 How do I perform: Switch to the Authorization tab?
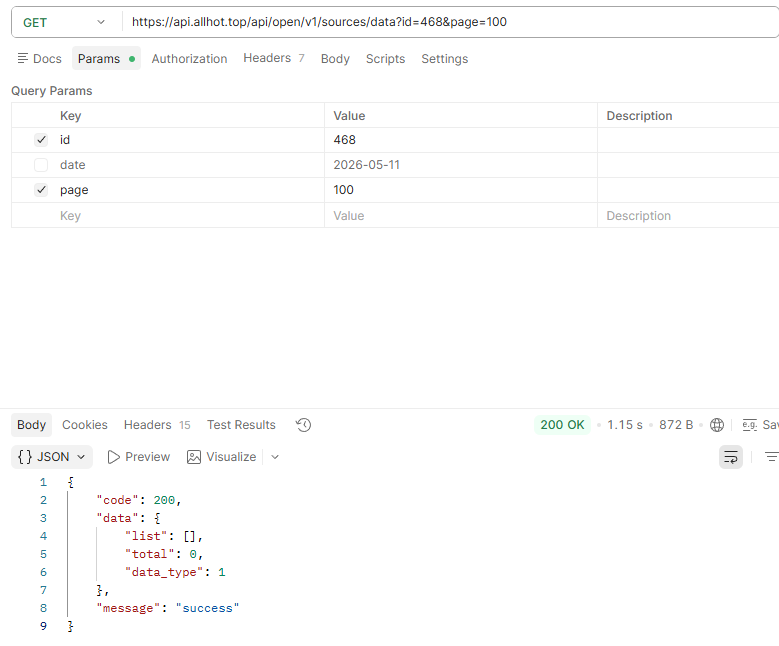(x=189, y=59)
